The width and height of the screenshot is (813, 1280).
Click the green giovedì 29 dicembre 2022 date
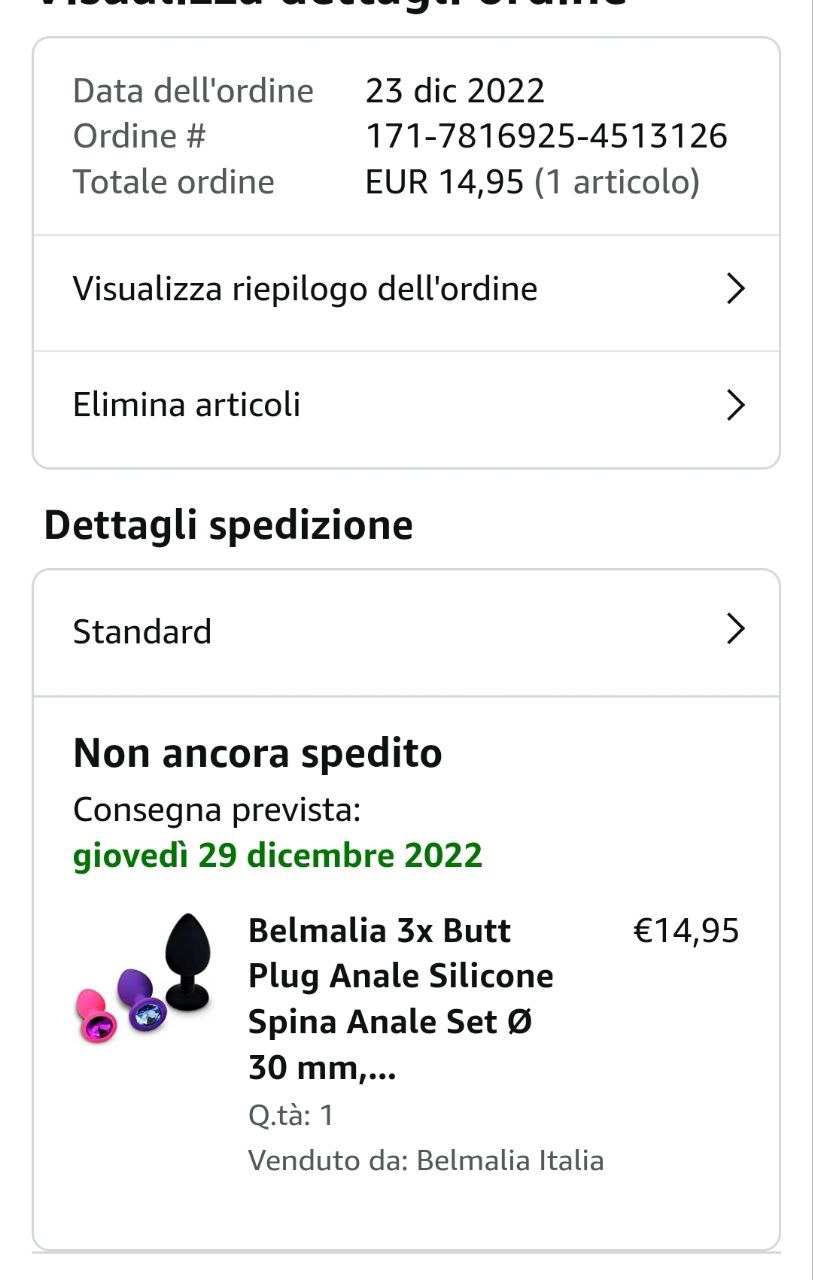(x=278, y=856)
